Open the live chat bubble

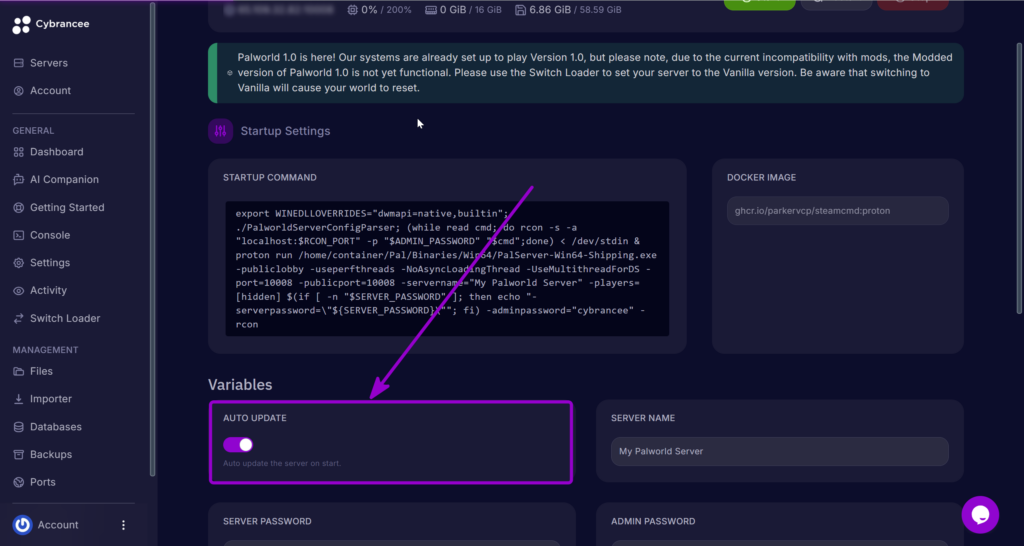[980, 515]
